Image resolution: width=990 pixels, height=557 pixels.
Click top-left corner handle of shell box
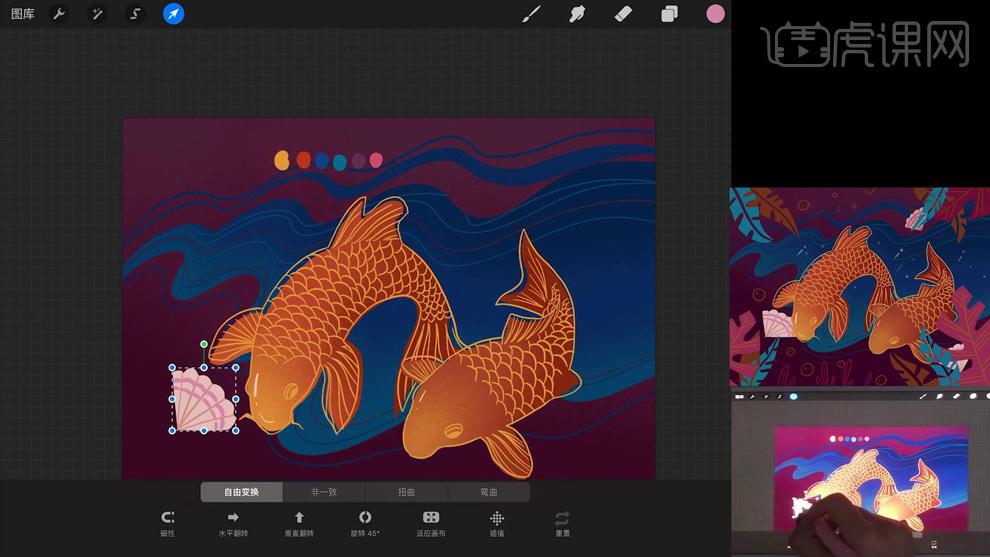tap(172, 368)
